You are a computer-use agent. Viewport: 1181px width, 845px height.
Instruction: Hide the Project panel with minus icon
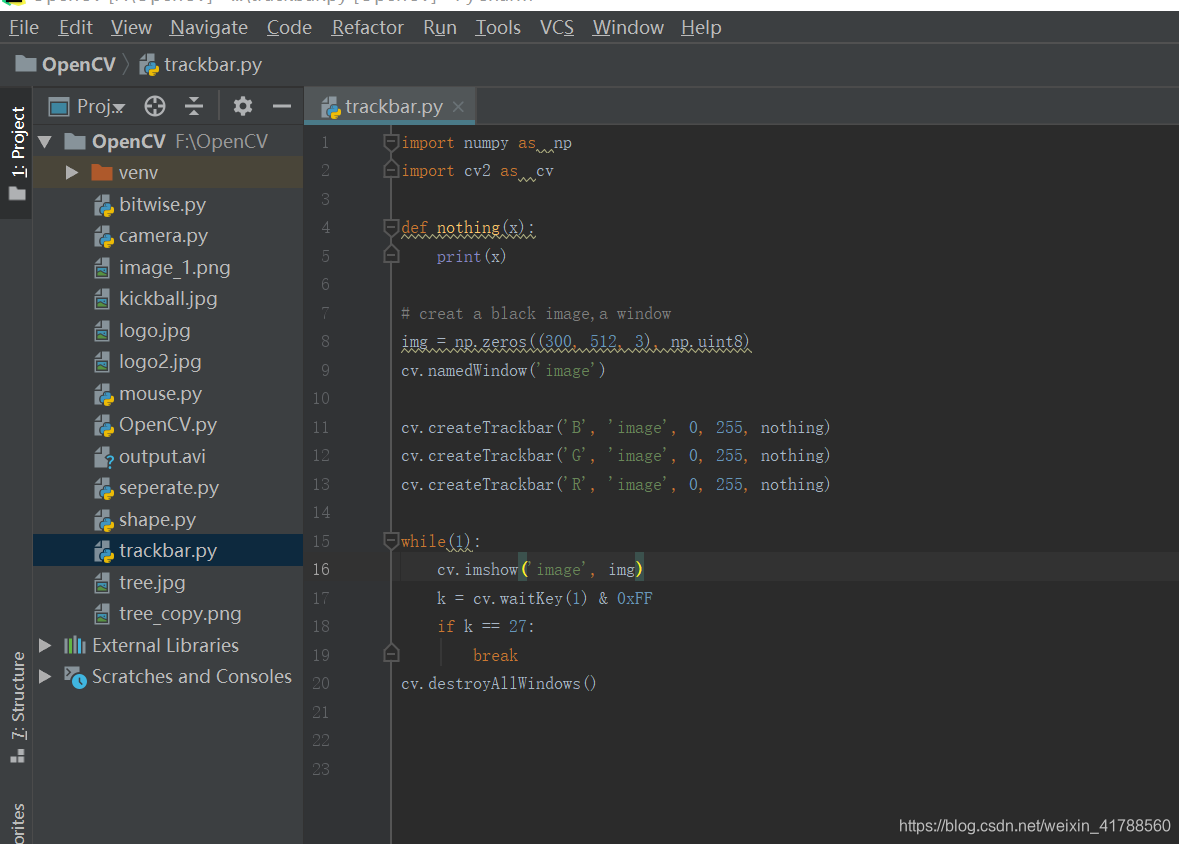(x=282, y=106)
